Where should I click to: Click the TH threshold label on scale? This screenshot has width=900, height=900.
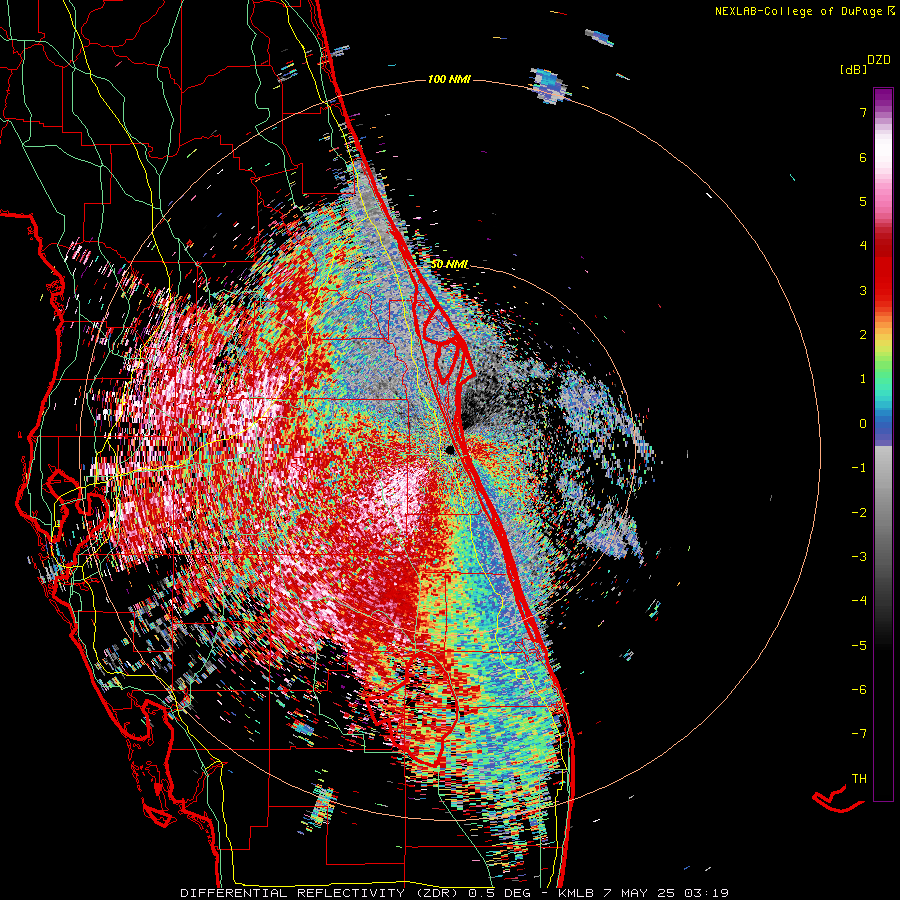point(859,778)
